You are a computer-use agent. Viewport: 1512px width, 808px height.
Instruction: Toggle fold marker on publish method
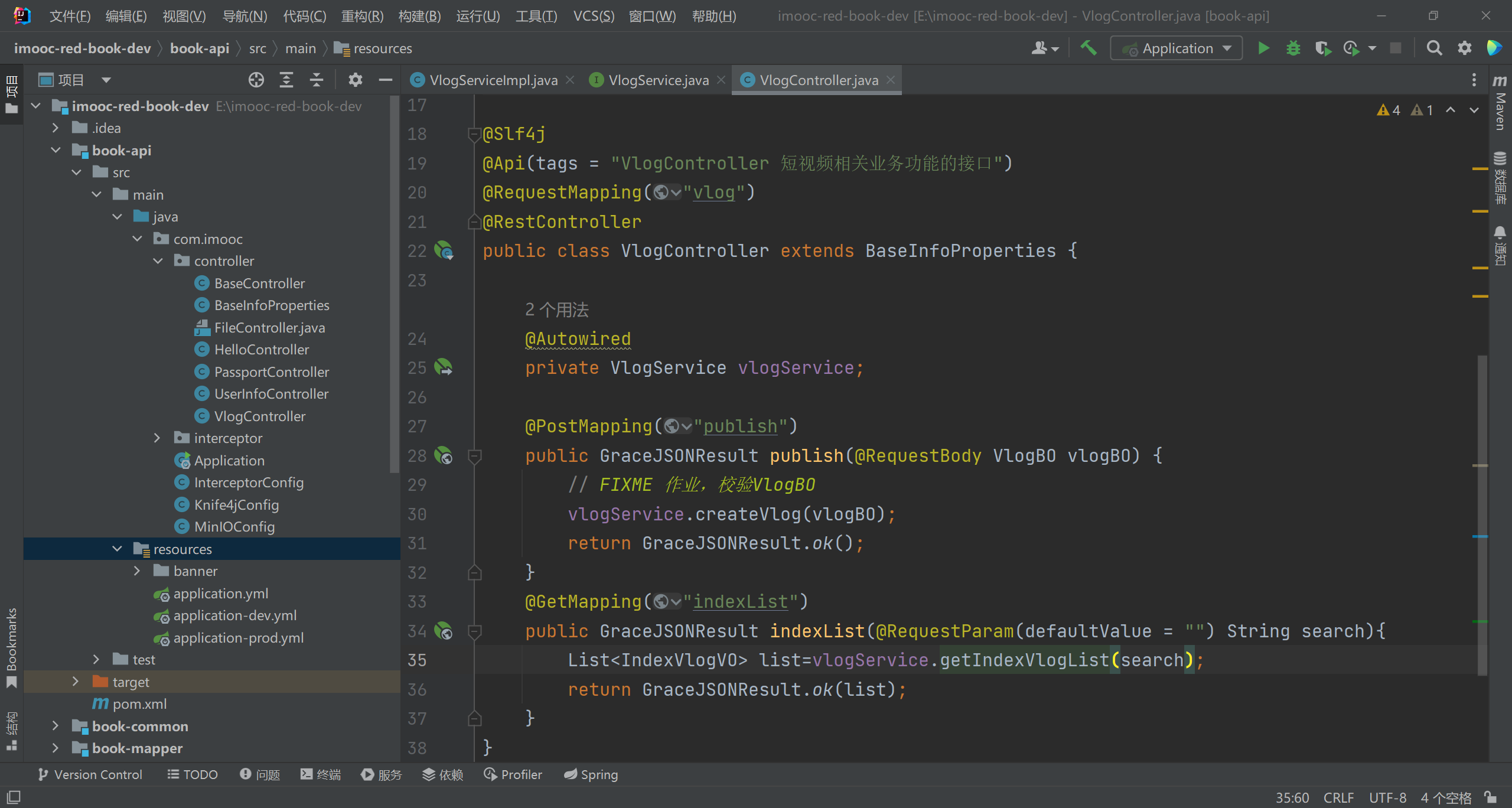click(x=474, y=455)
